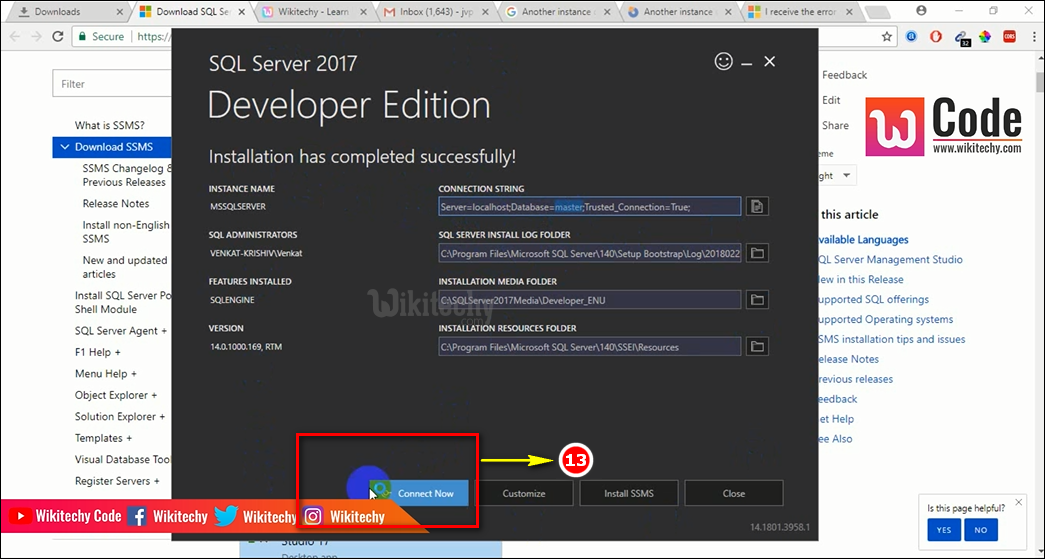This screenshot has width=1045, height=559.
Task: Open the installation resources folder via folder icon
Action: click(757, 347)
